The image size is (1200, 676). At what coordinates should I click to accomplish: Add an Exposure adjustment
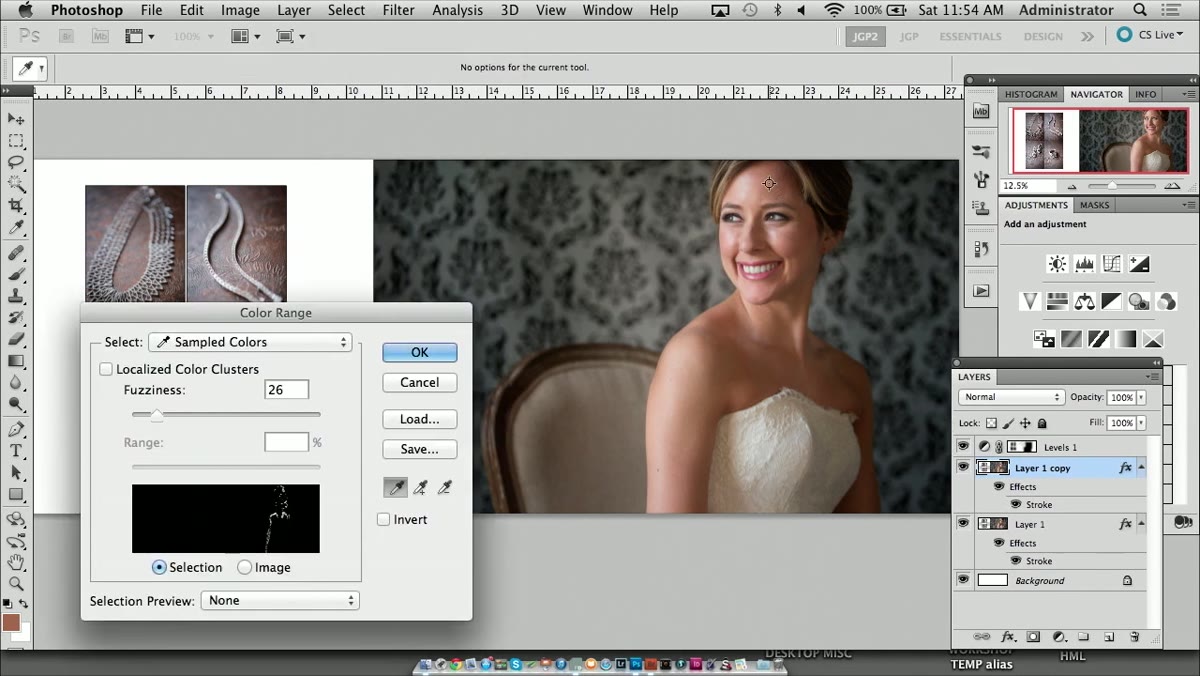1138,264
